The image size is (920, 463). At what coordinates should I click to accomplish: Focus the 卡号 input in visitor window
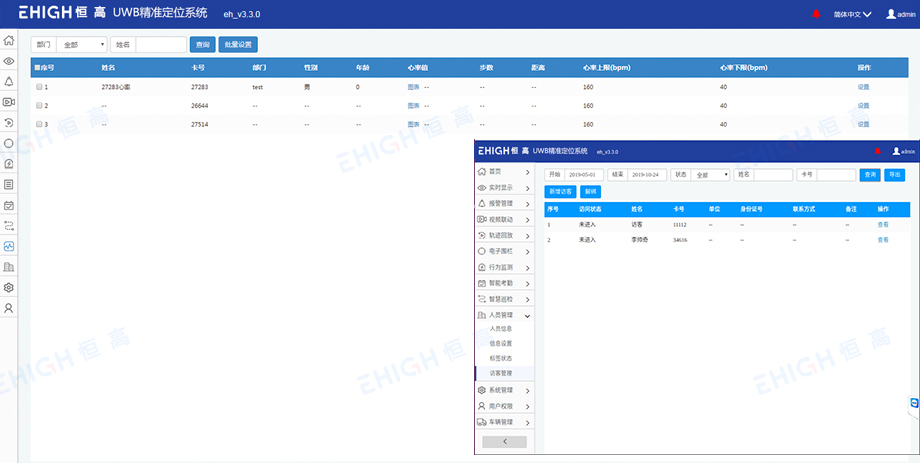click(836, 175)
